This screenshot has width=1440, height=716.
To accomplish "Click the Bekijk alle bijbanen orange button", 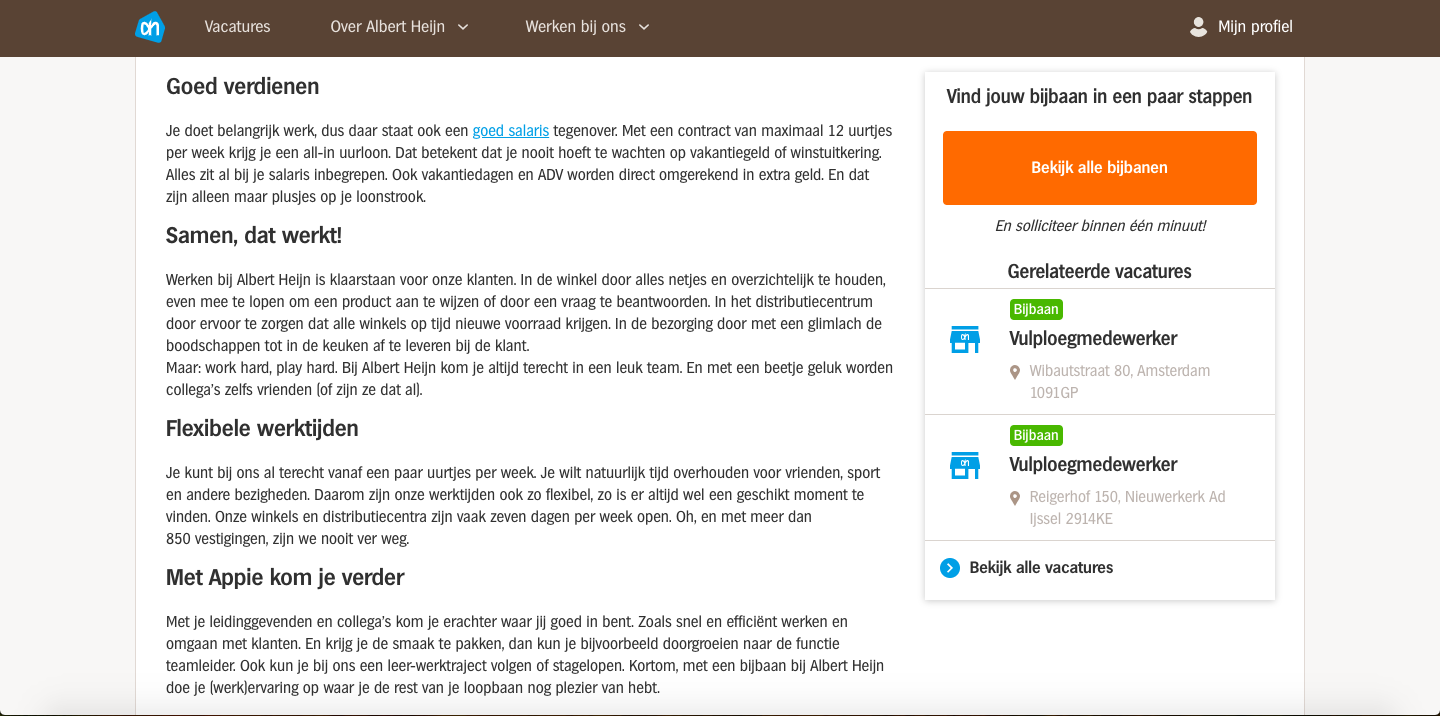I will point(1100,168).
